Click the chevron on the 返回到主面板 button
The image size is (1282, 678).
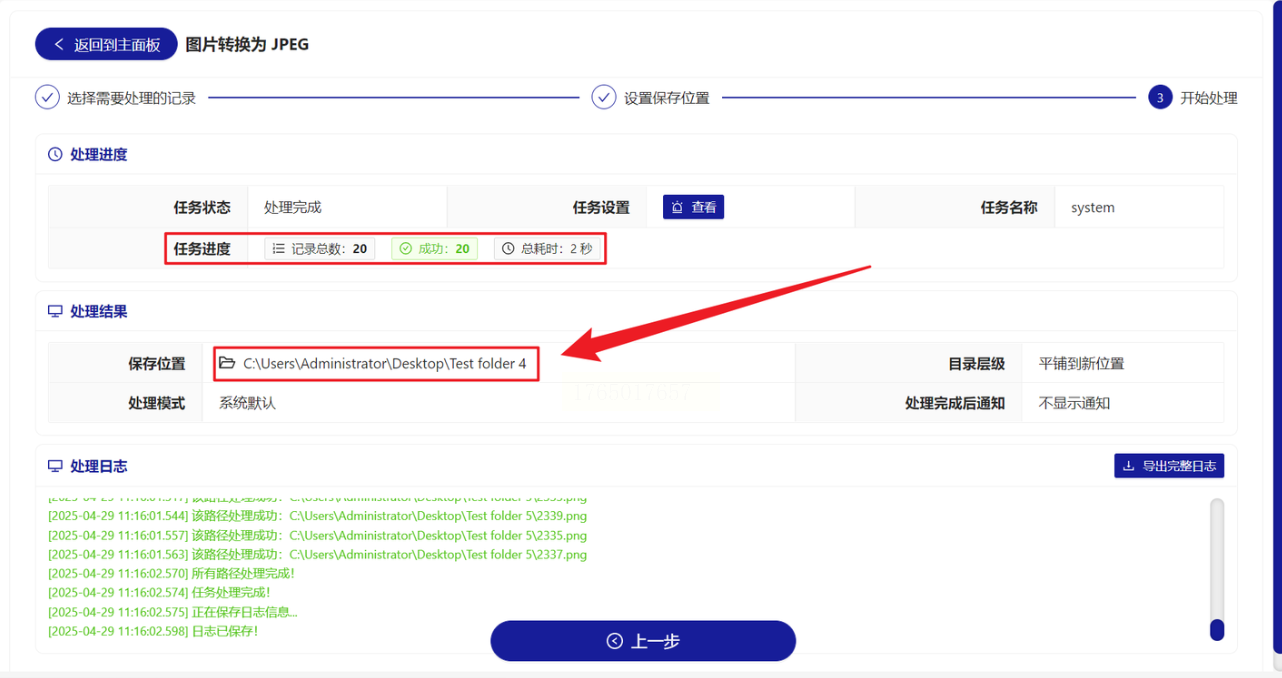pos(59,44)
